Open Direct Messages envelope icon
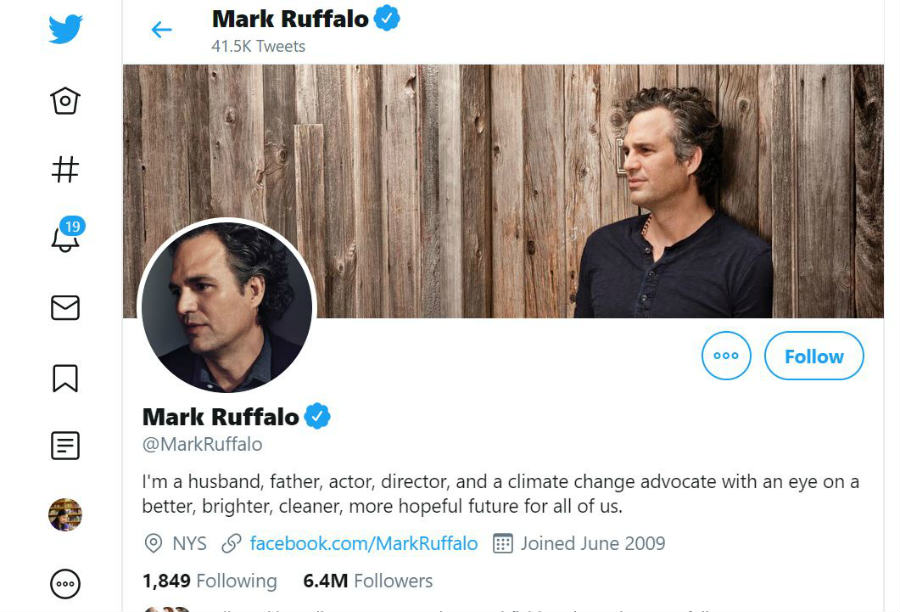Screen dimensions: 900x612 pos(64,307)
